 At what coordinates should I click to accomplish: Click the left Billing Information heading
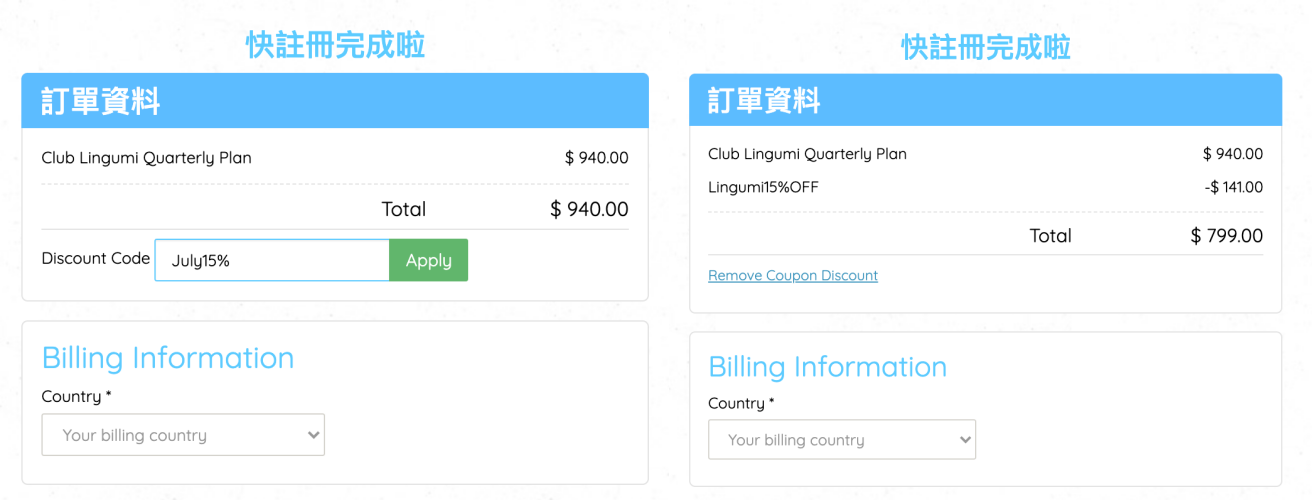pos(168,358)
